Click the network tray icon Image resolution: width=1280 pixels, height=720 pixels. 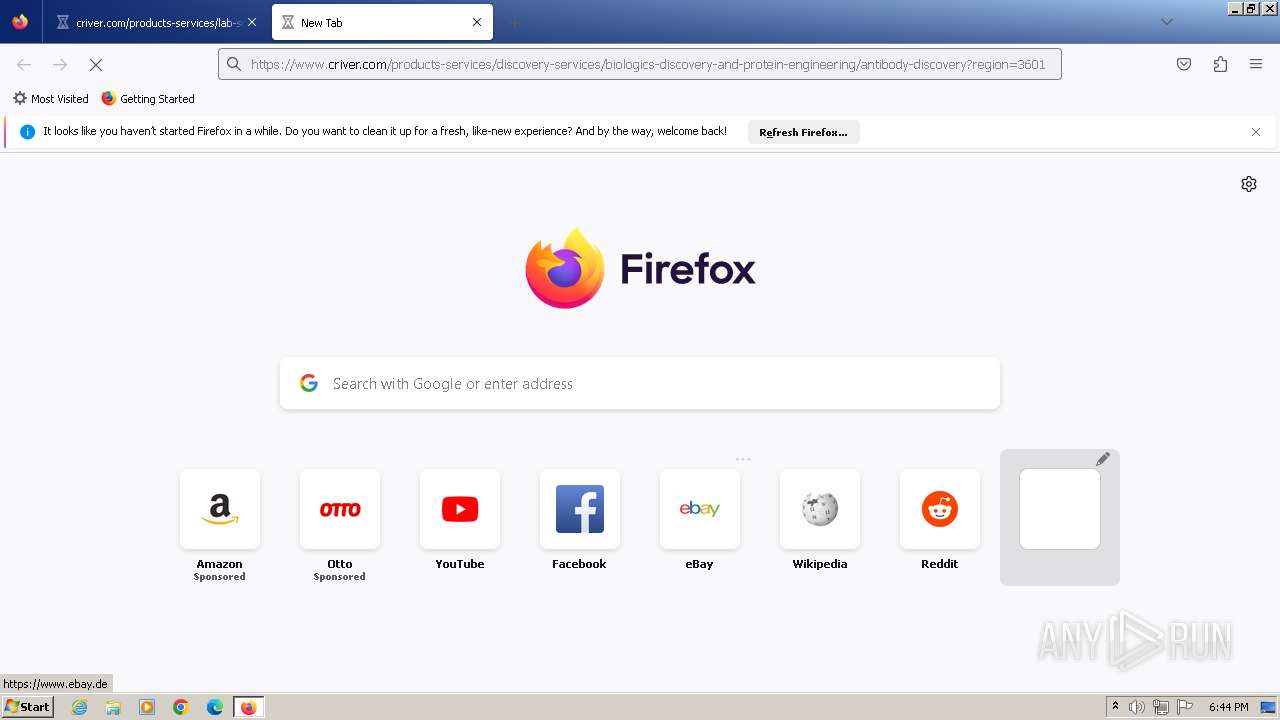click(x=1161, y=707)
